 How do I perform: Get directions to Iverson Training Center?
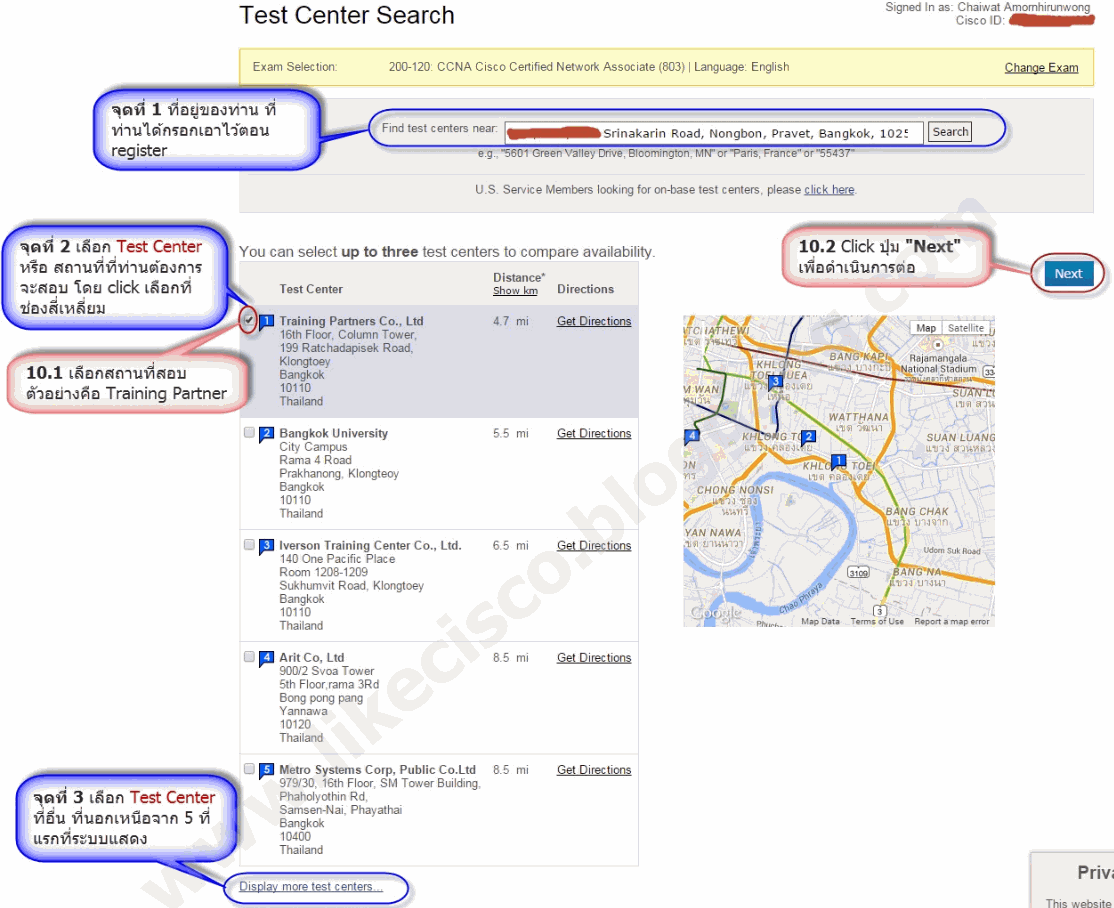(594, 546)
